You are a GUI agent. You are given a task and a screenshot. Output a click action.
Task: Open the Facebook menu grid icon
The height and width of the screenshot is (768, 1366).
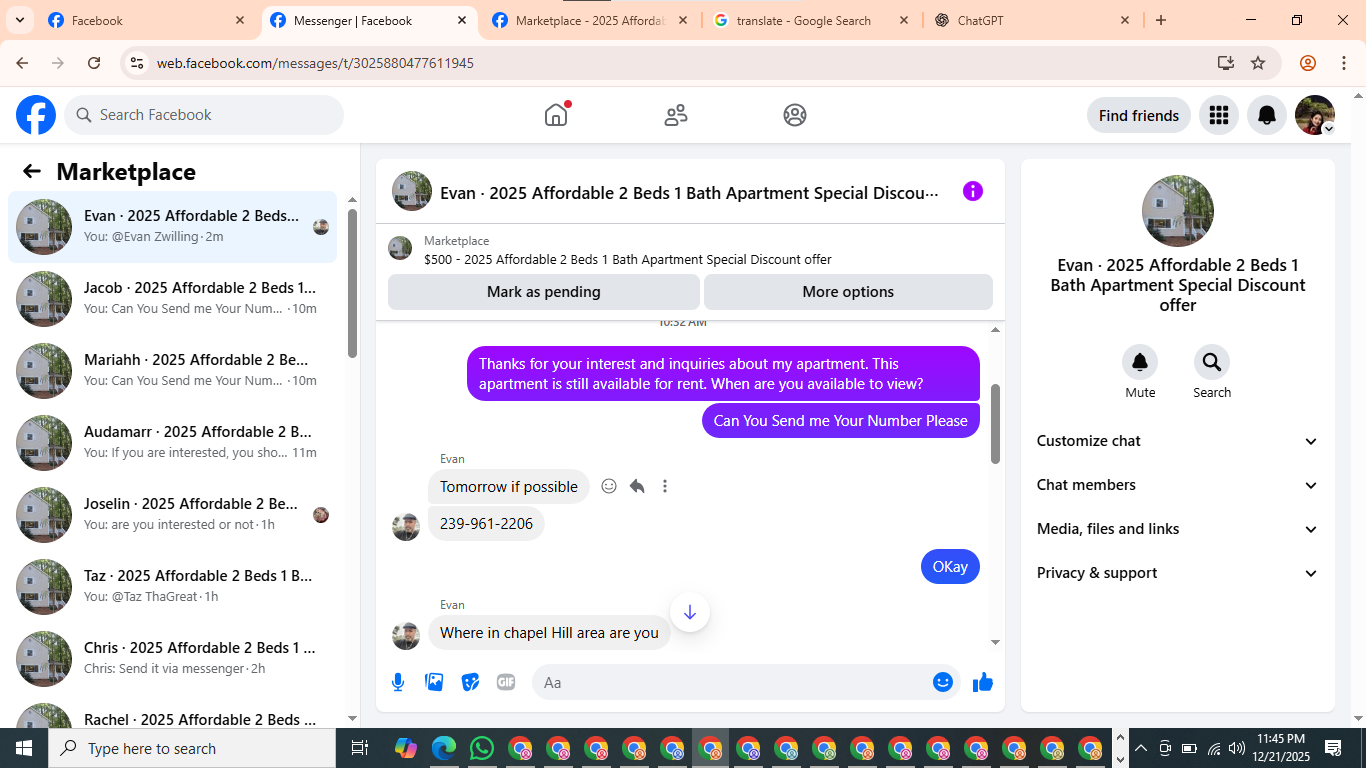[1218, 115]
